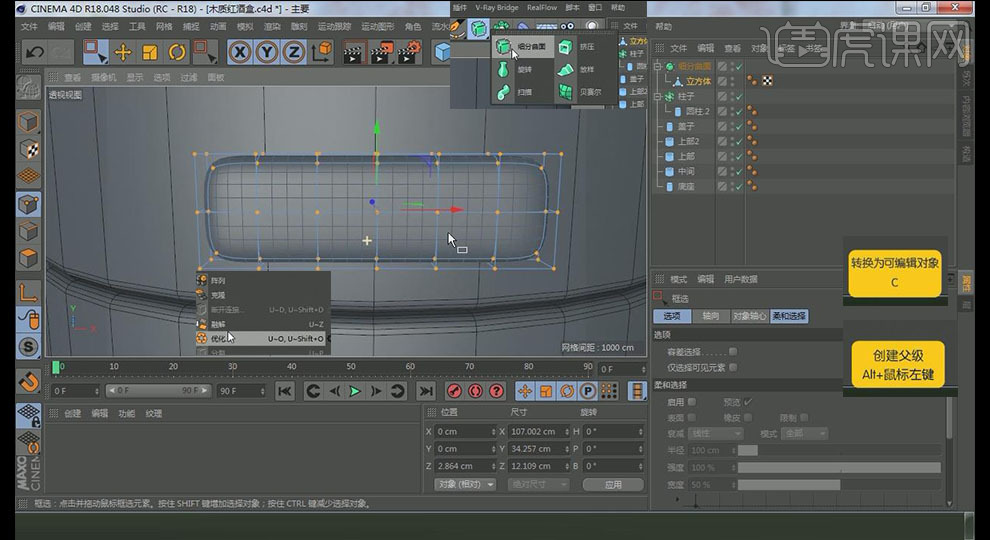This screenshot has width=990, height=540.
Task: Open the 衰减 dropdown
Action: [x=715, y=433]
